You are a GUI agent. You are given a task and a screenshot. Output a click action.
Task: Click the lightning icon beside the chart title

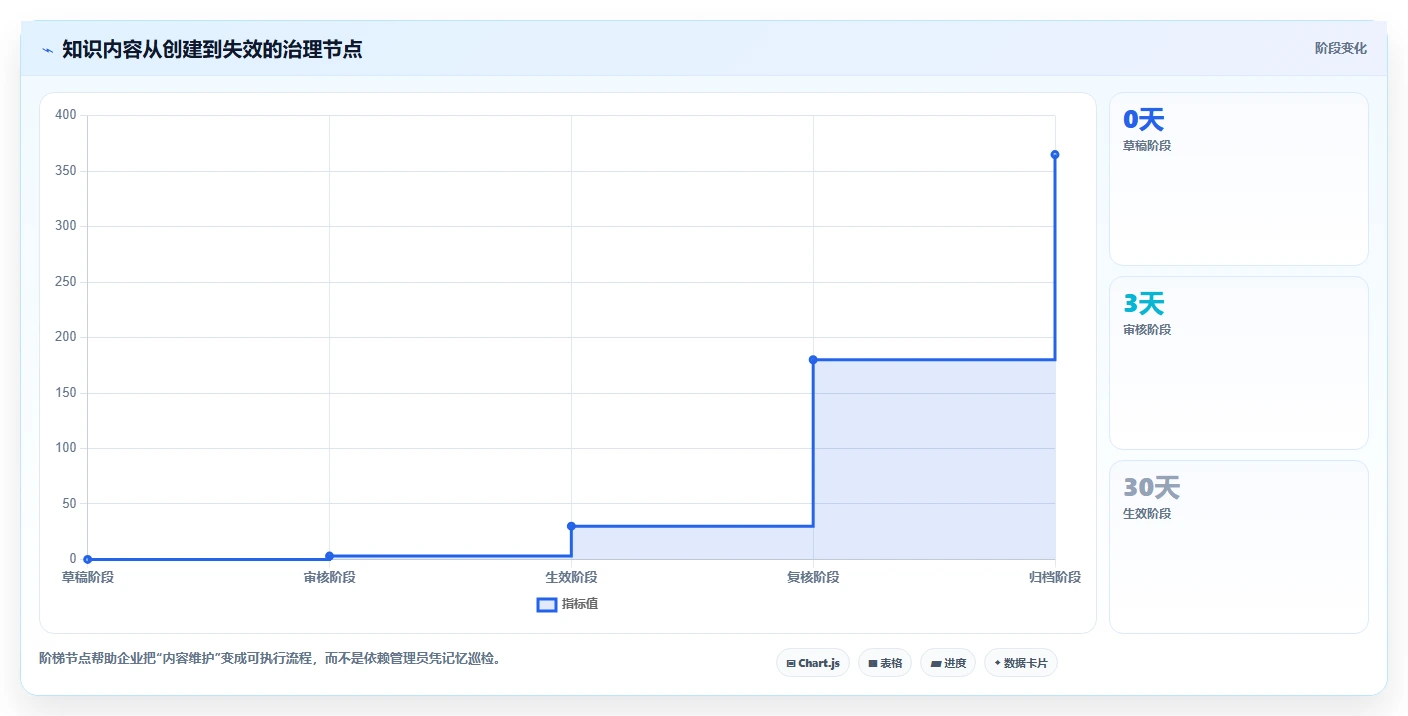pos(47,50)
